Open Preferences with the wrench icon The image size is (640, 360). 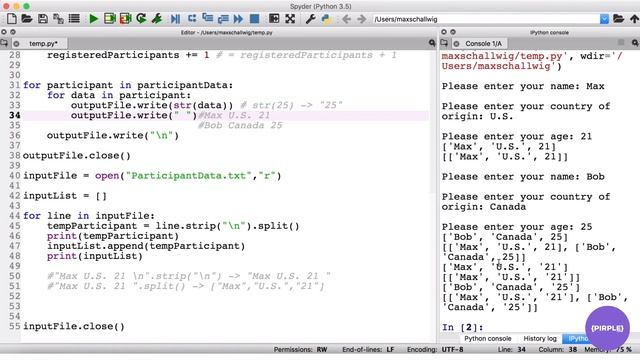(x=310, y=19)
